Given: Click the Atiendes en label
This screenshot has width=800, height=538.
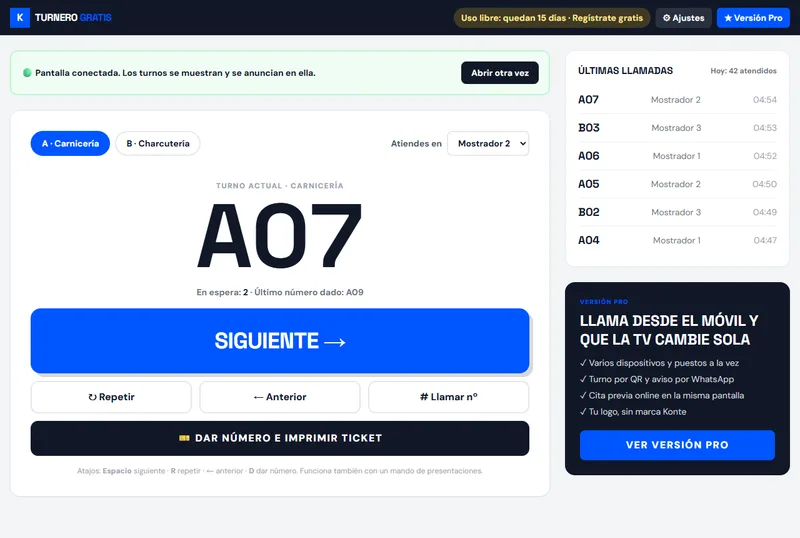Looking at the screenshot, I should [416, 143].
